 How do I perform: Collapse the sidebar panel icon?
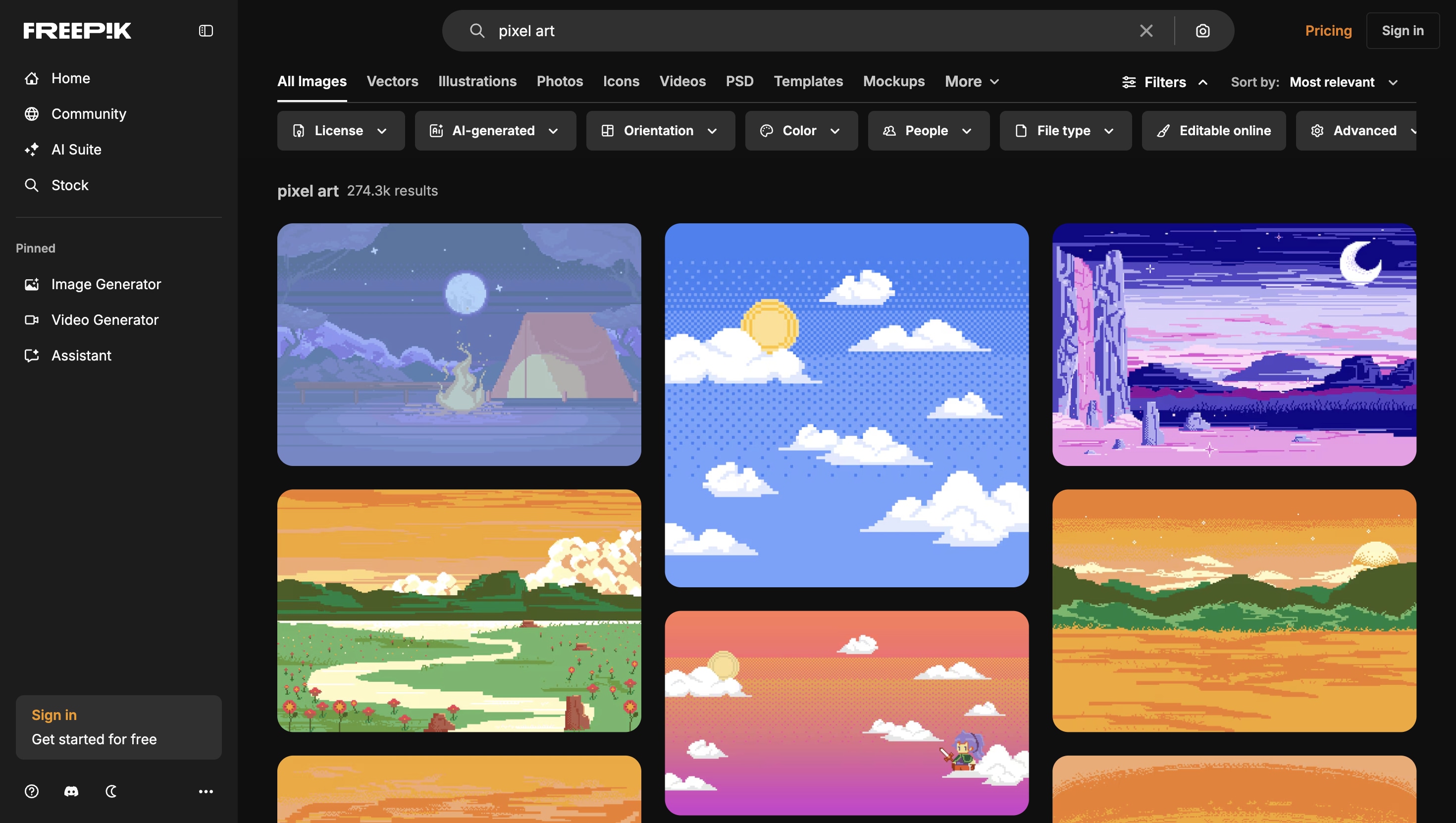click(206, 31)
